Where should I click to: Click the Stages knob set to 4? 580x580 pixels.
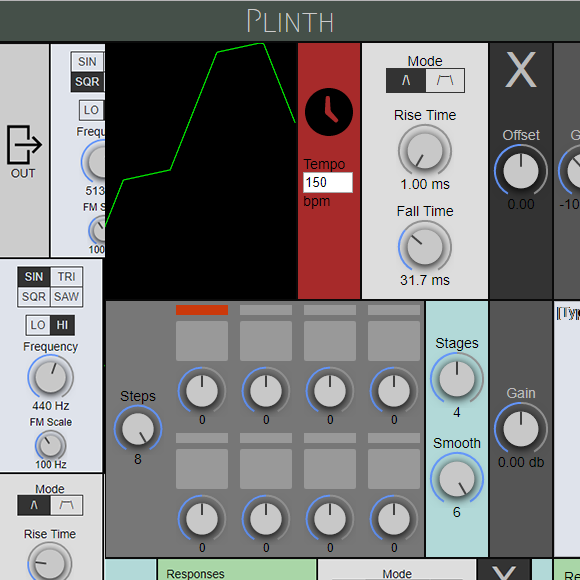[457, 379]
